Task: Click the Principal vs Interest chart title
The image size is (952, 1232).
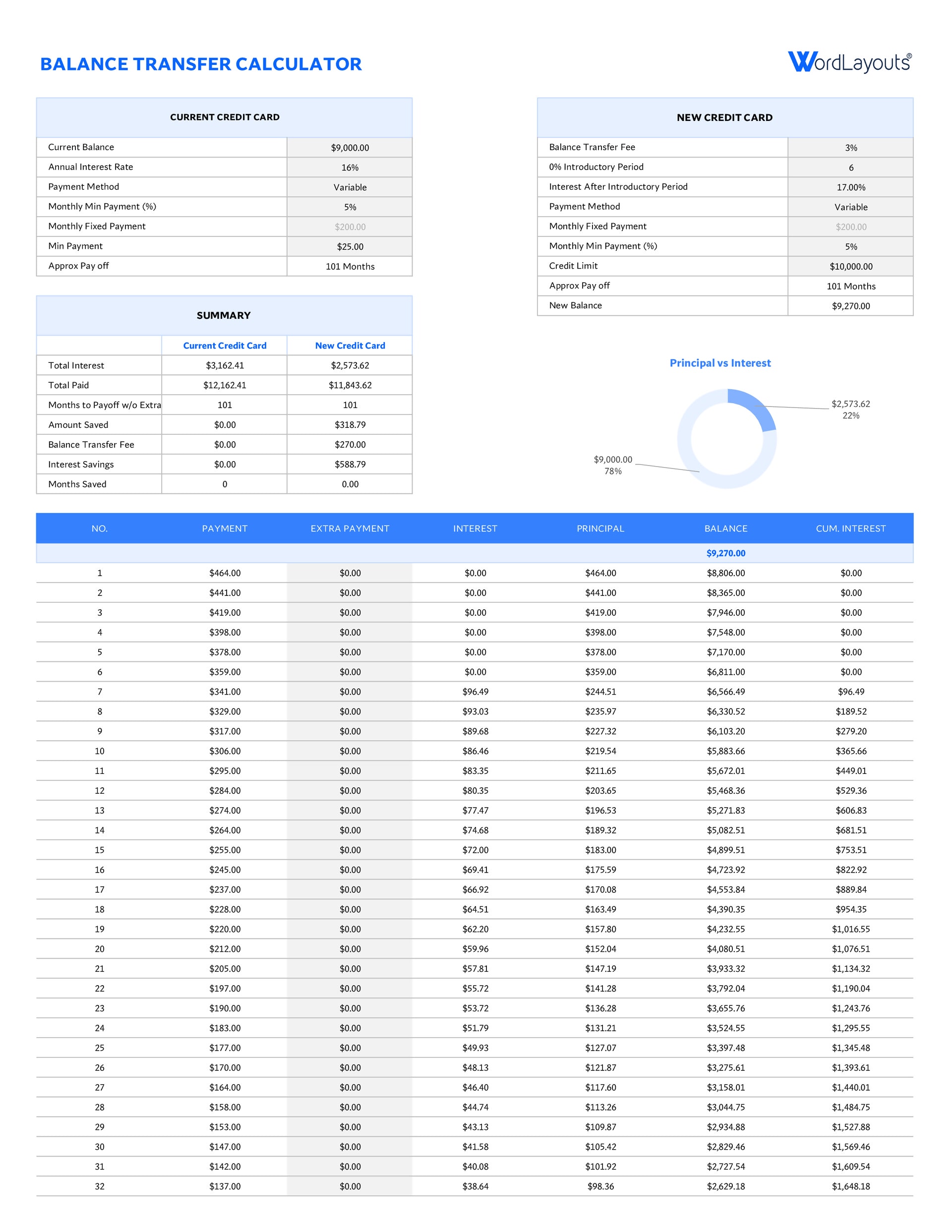Action: click(720, 363)
